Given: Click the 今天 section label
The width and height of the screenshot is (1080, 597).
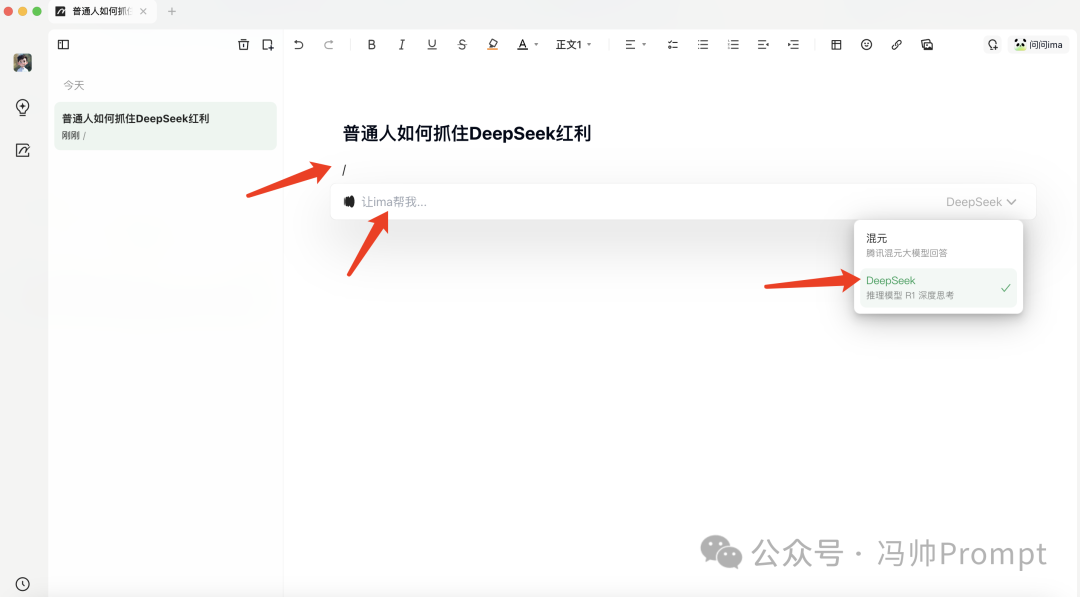Looking at the screenshot, I should point(74,85).
